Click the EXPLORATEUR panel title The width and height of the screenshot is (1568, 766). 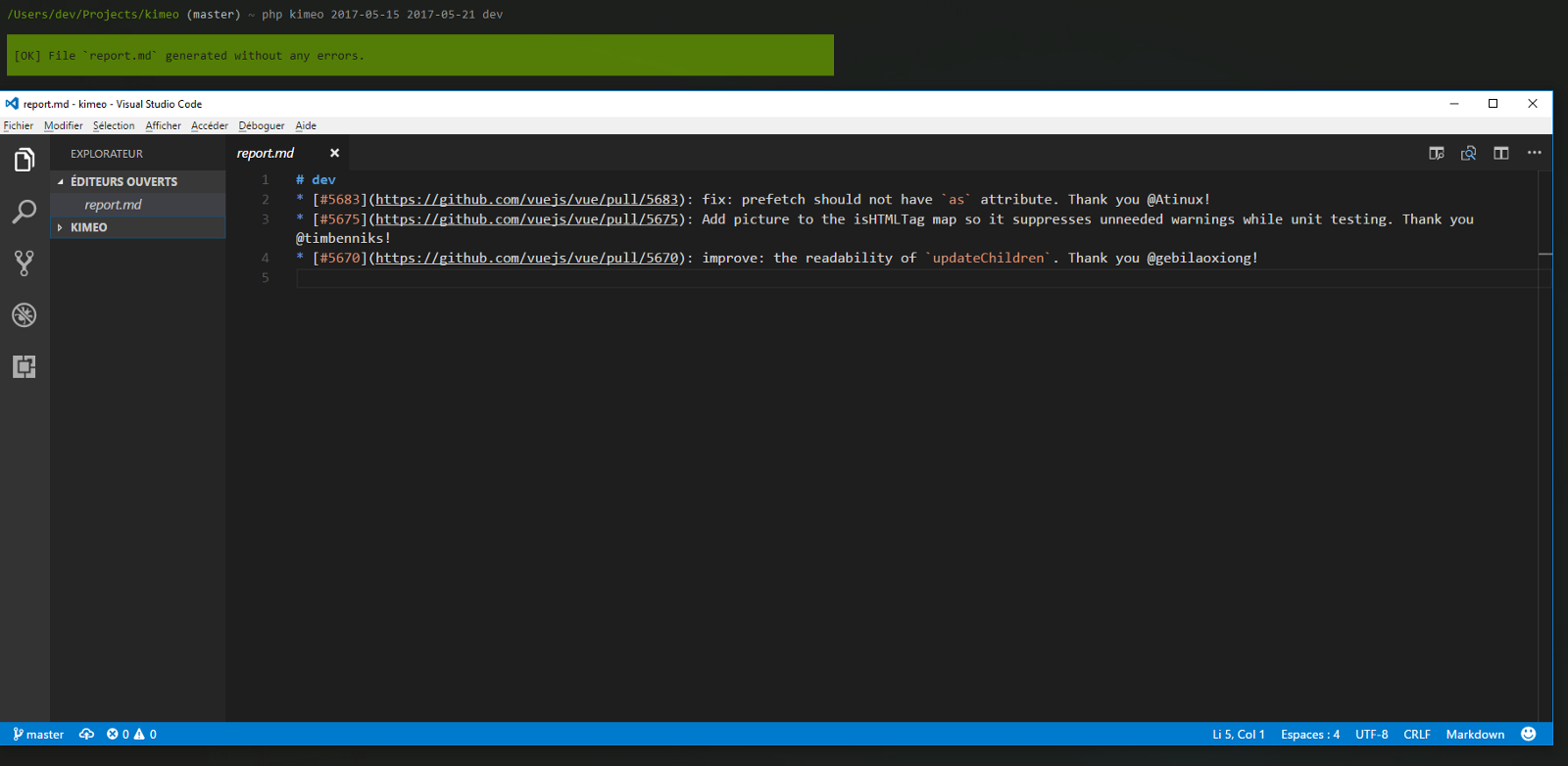[107, 154]
